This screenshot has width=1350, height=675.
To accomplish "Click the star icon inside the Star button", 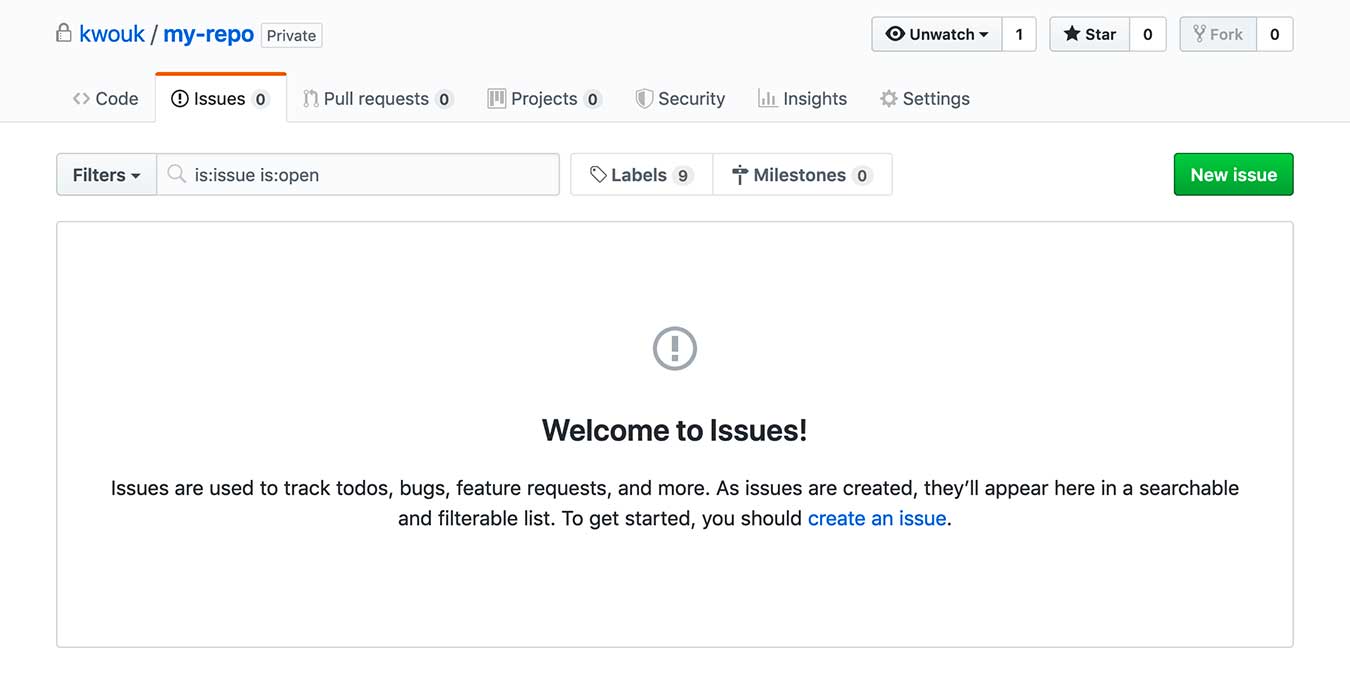I will 1070,33.
